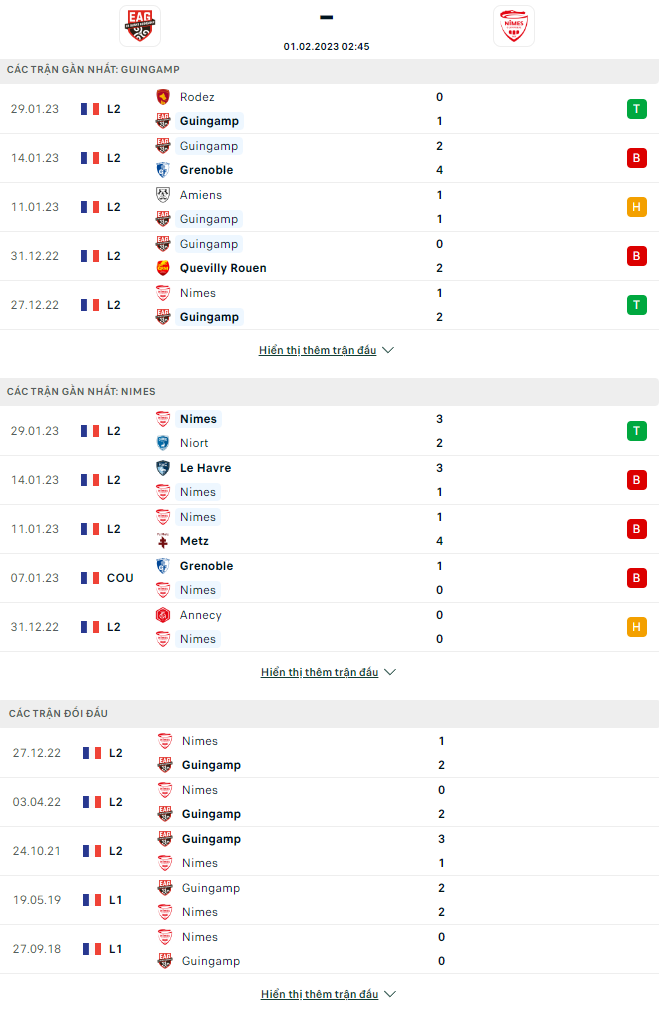Open the Guingamp vs Grenoble match row

tap(330, 158)
